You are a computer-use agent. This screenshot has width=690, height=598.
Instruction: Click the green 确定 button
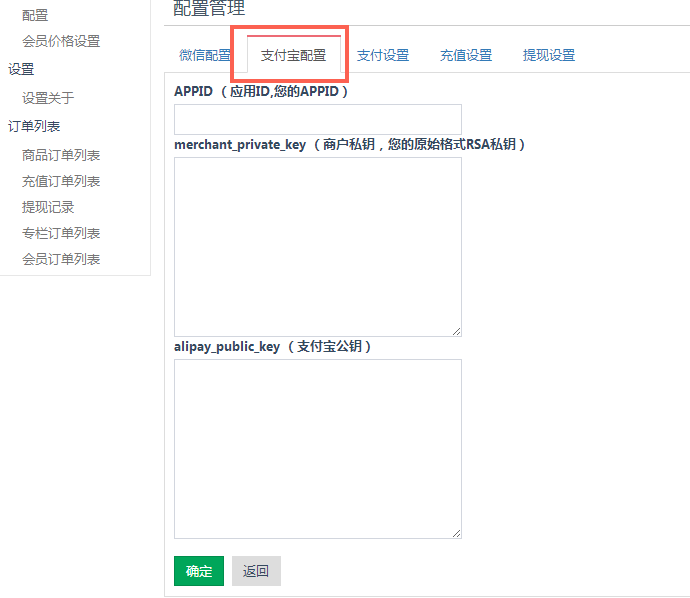199,571
